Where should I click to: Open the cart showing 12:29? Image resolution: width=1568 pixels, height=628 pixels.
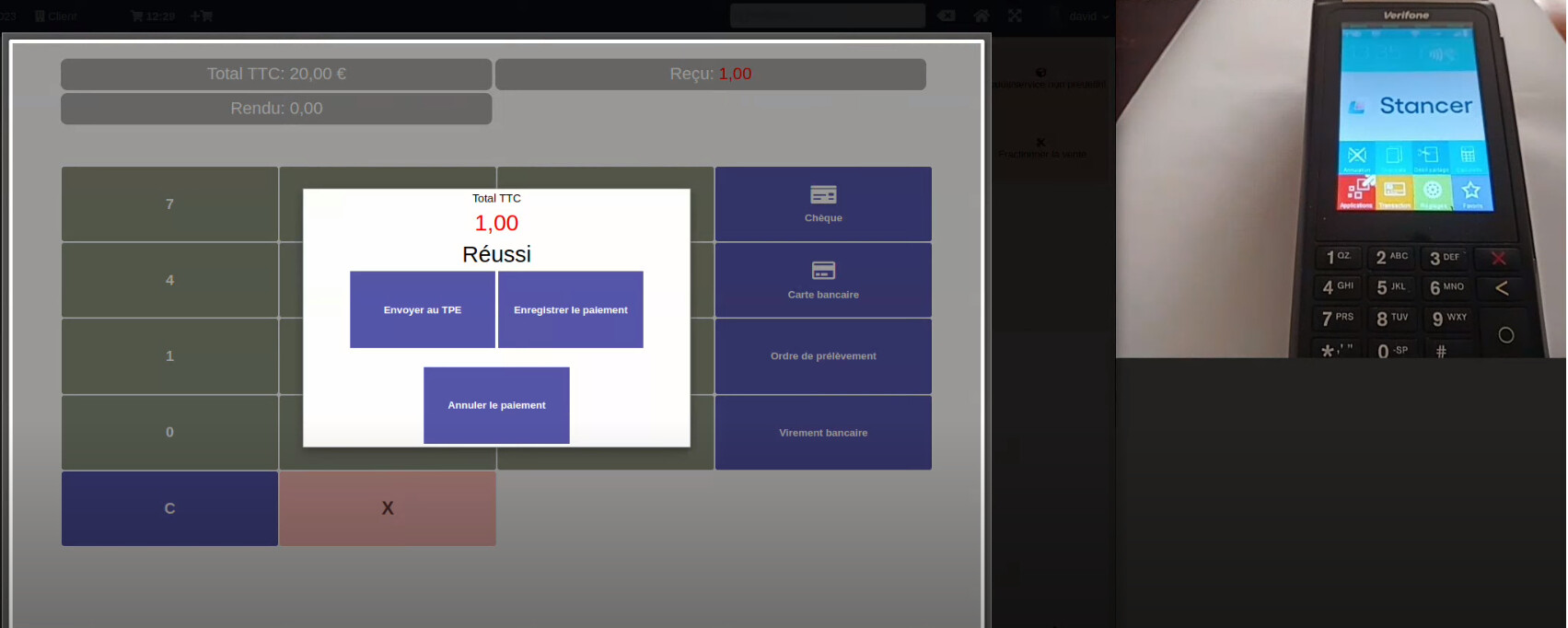click(152, 16)
